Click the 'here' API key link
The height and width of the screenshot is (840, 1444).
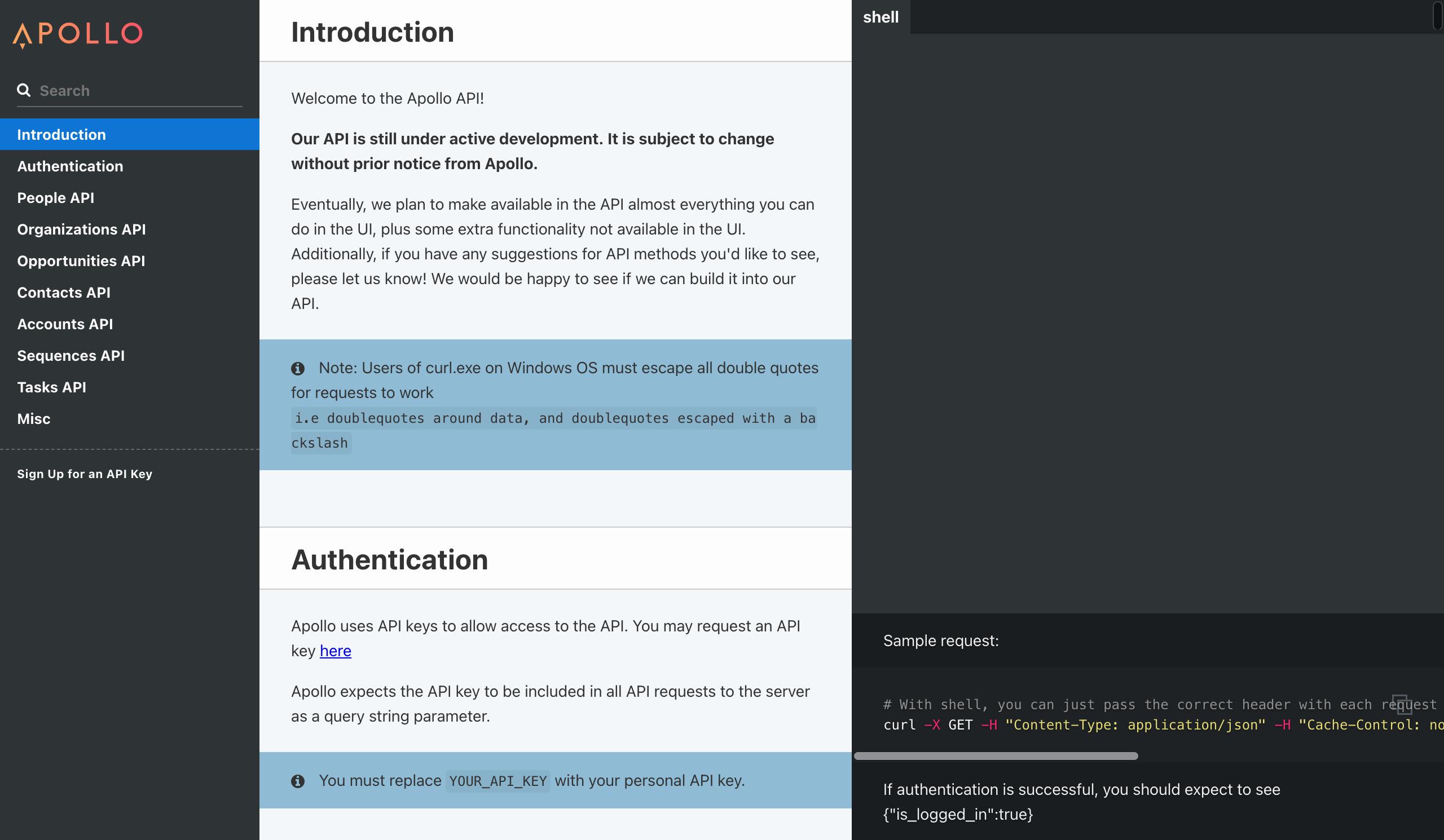[x=335, y=651]
